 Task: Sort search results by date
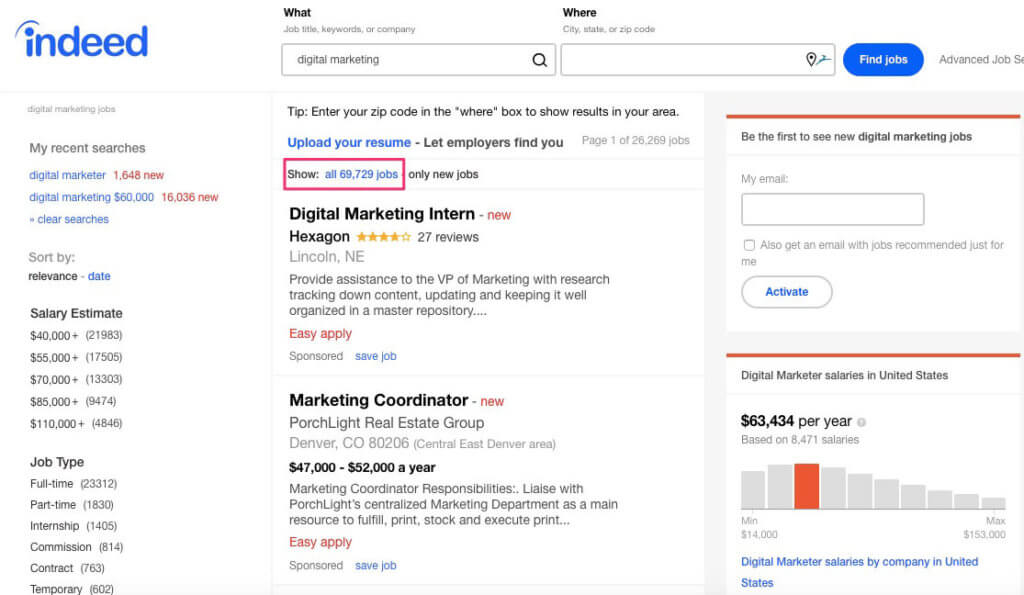99,276
